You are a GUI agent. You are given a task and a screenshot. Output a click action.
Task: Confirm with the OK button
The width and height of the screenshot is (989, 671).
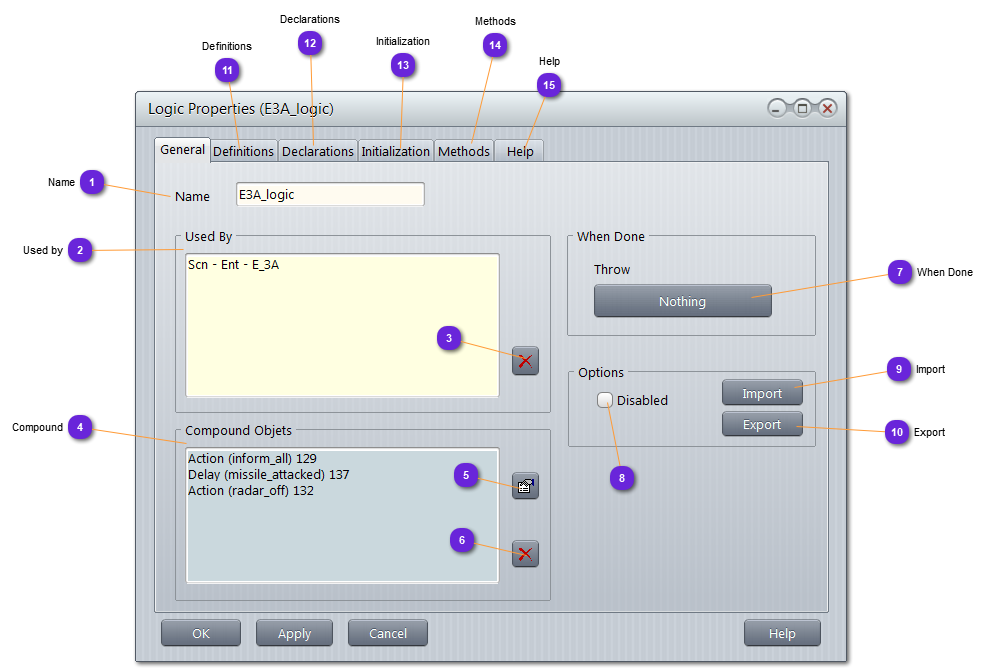click(201, 633)
